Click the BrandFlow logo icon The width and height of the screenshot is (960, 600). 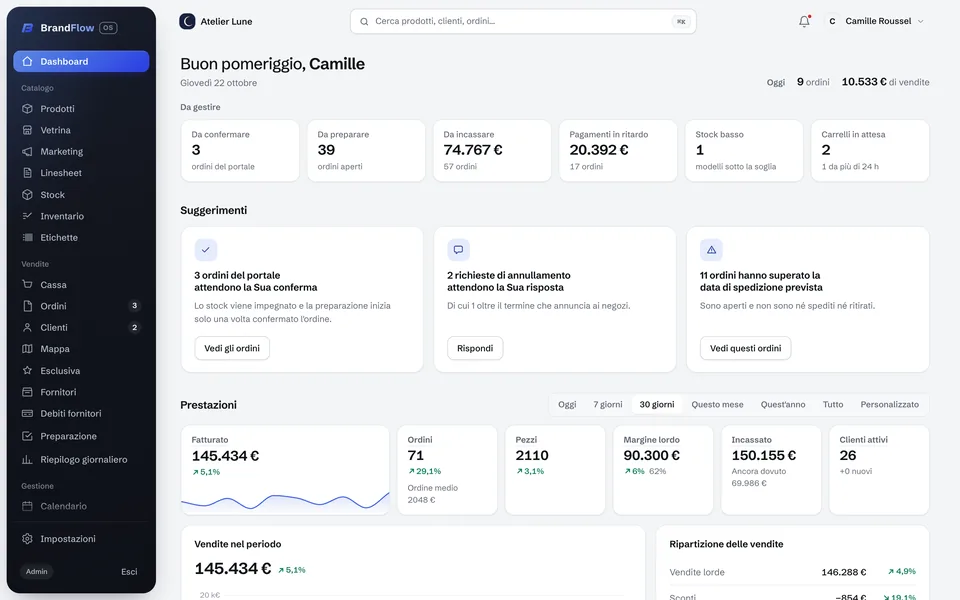27,28
